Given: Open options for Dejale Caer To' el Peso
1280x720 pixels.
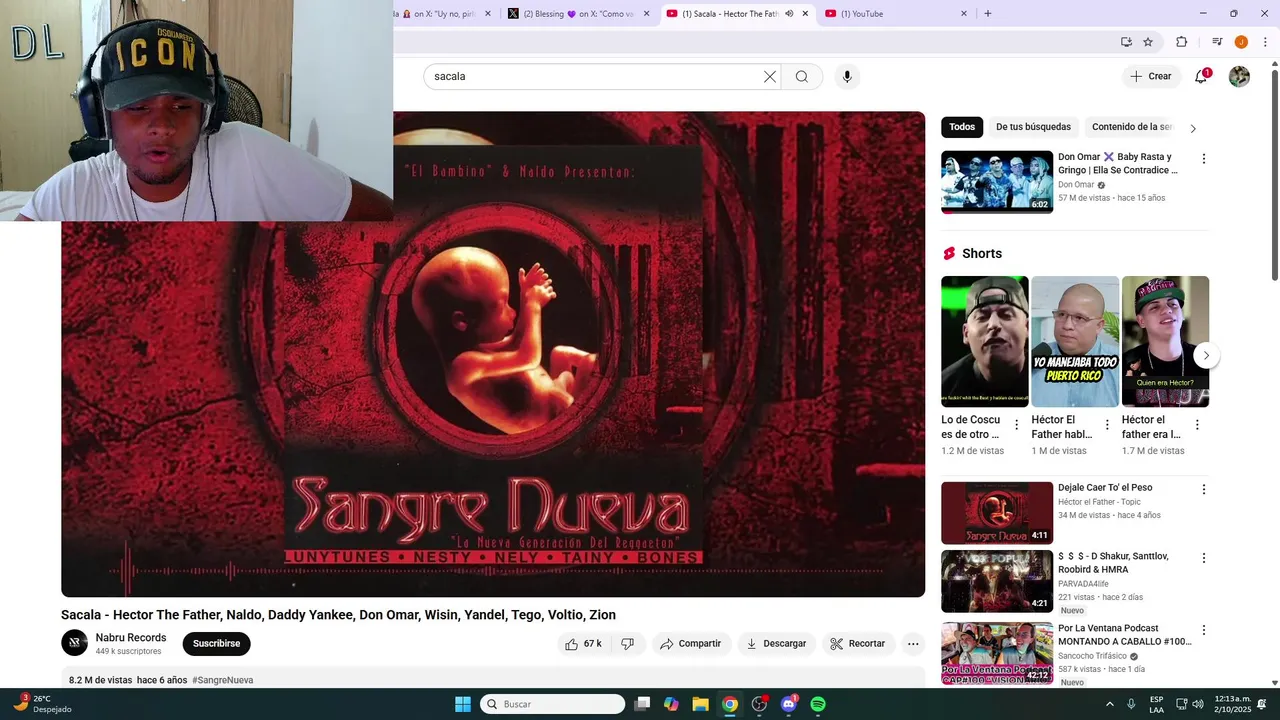Looking at the screenshot, I should [1204, 490].
